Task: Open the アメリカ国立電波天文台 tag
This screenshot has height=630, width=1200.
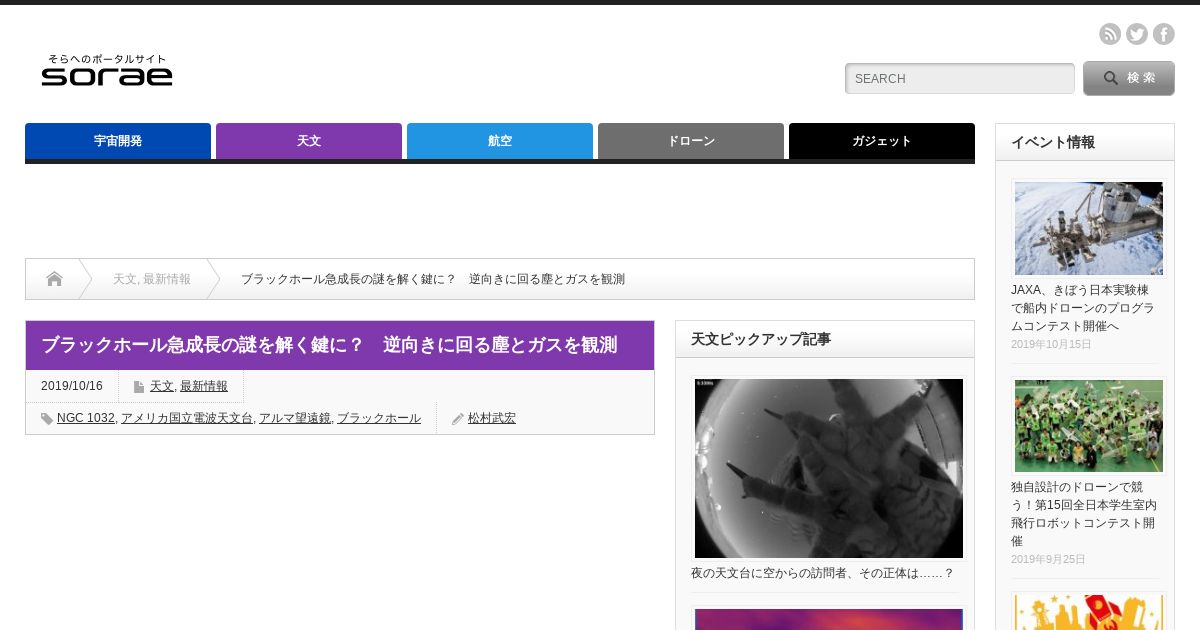Action: (x=187, y=418)
